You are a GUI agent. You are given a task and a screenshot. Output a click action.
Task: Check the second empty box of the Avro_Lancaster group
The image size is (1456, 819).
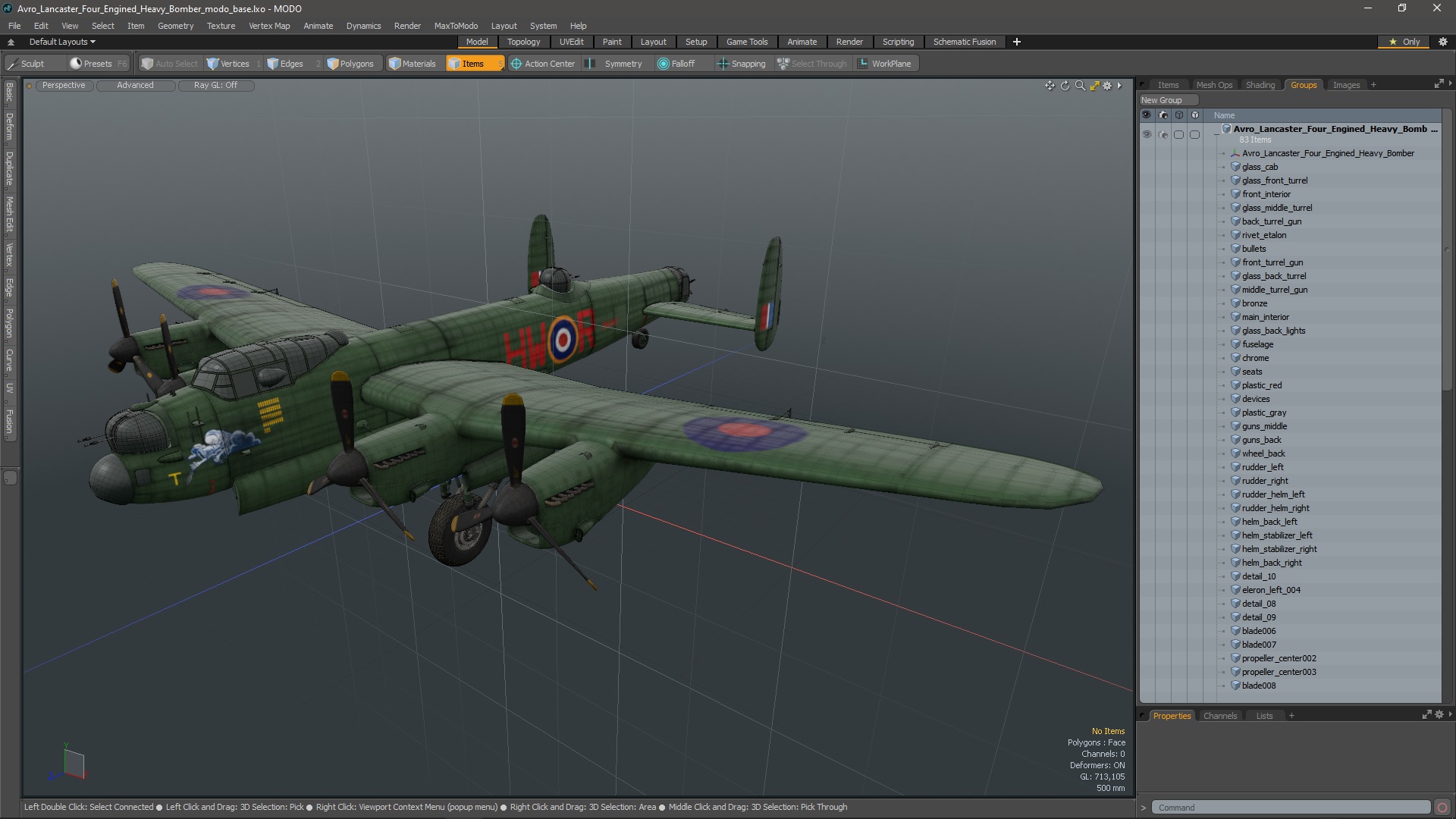[x=1195, y=134]
